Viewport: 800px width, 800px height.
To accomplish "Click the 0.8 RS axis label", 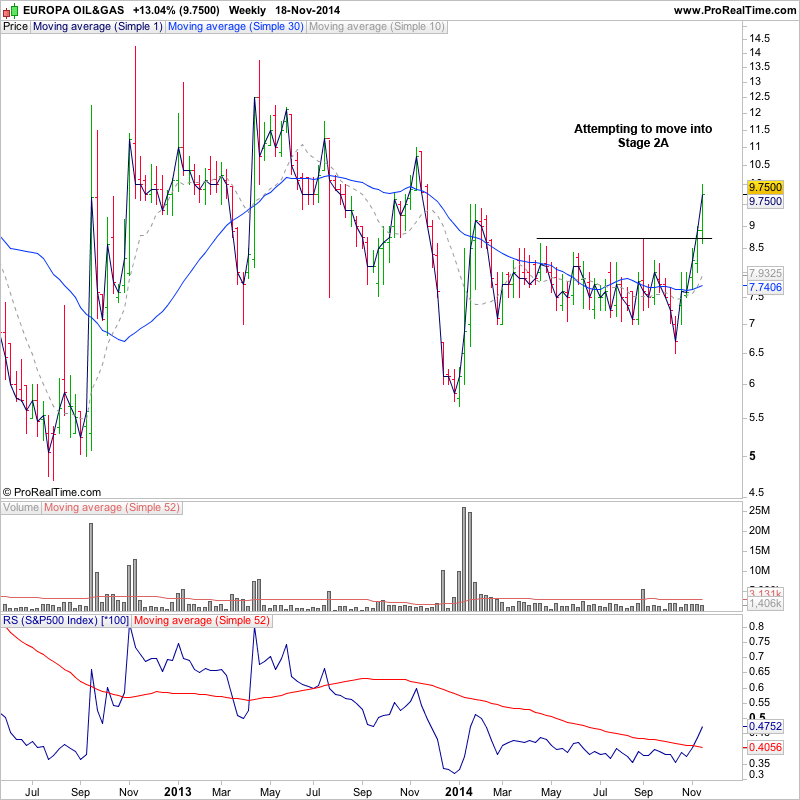I will [x=757, y=626].
